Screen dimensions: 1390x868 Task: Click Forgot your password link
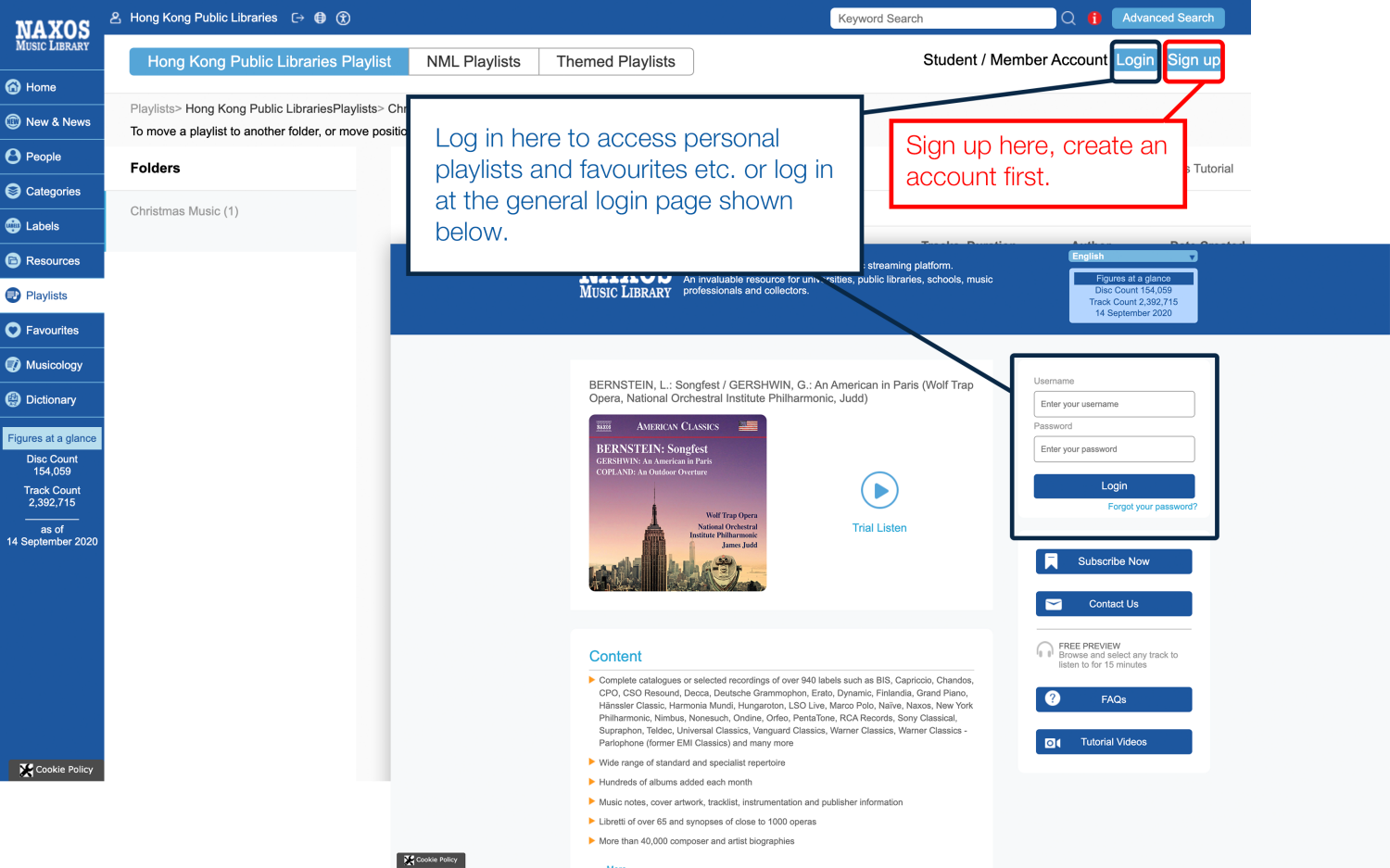1152,507
